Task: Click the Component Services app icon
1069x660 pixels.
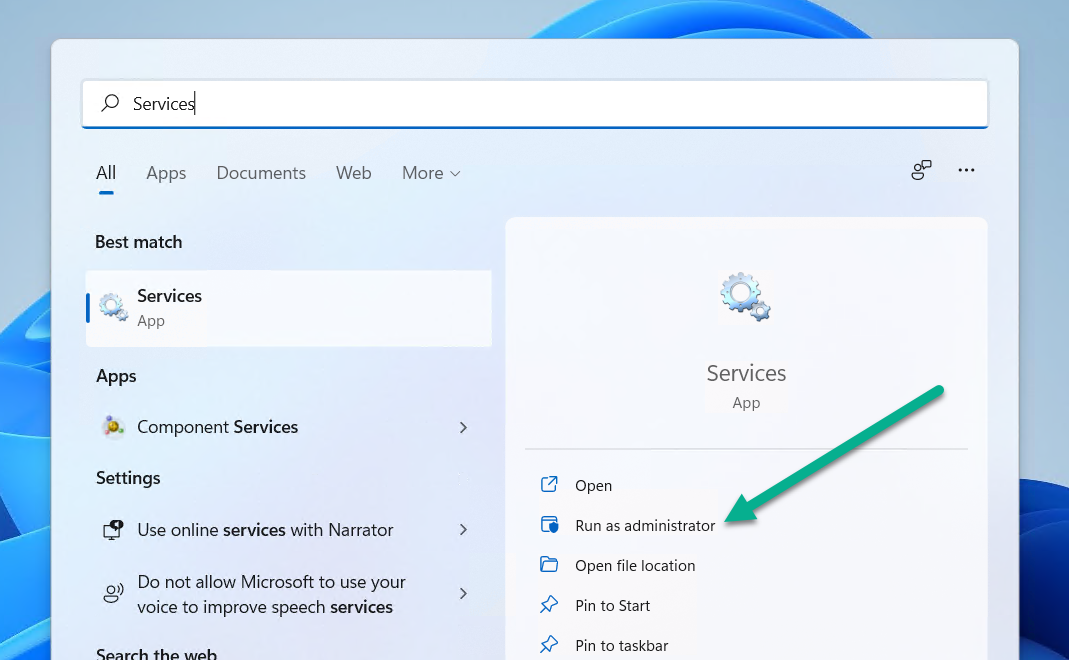Action: coord(113,427)
